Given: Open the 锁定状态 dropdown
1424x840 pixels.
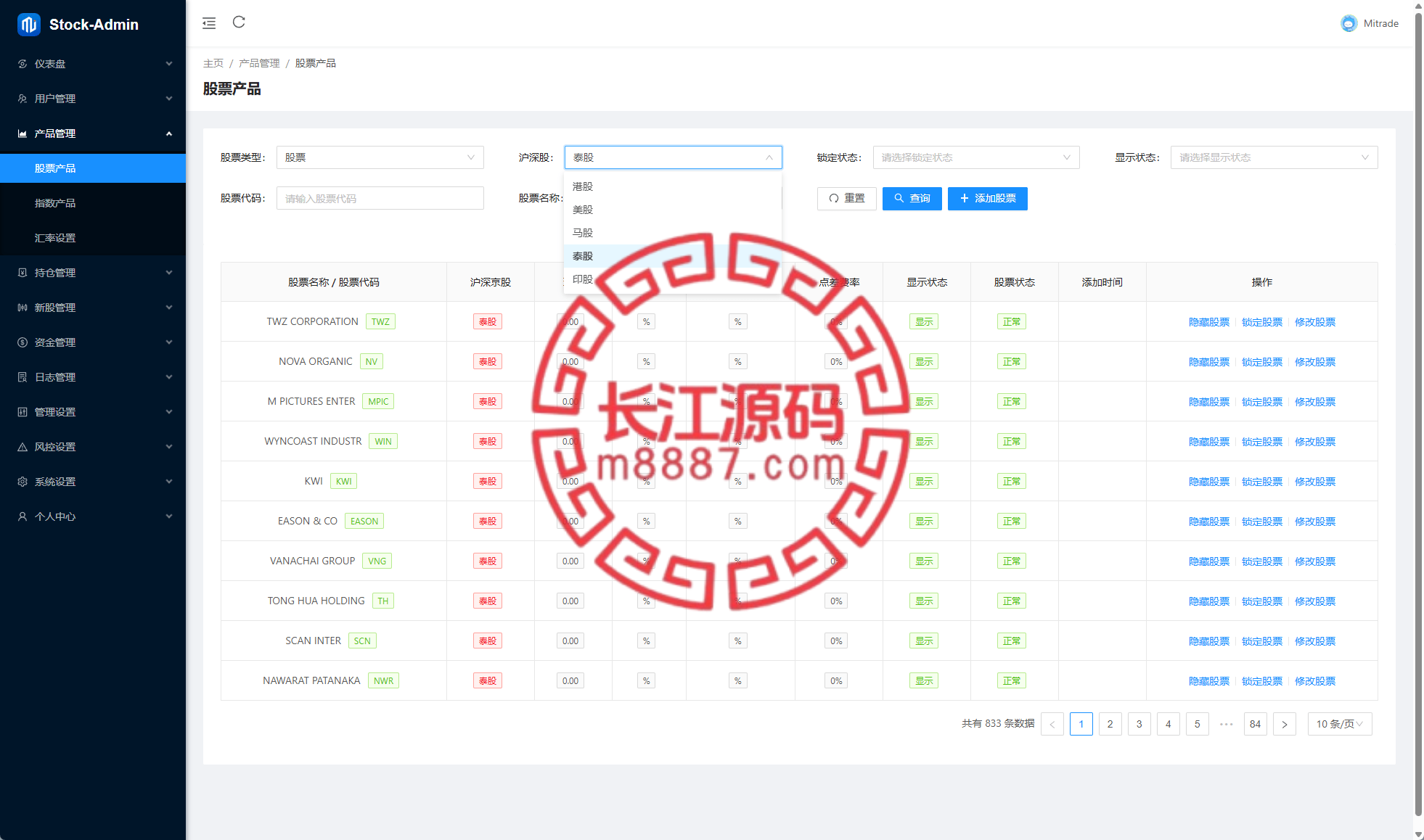Looking at the screenshot, I should [976, 157].
